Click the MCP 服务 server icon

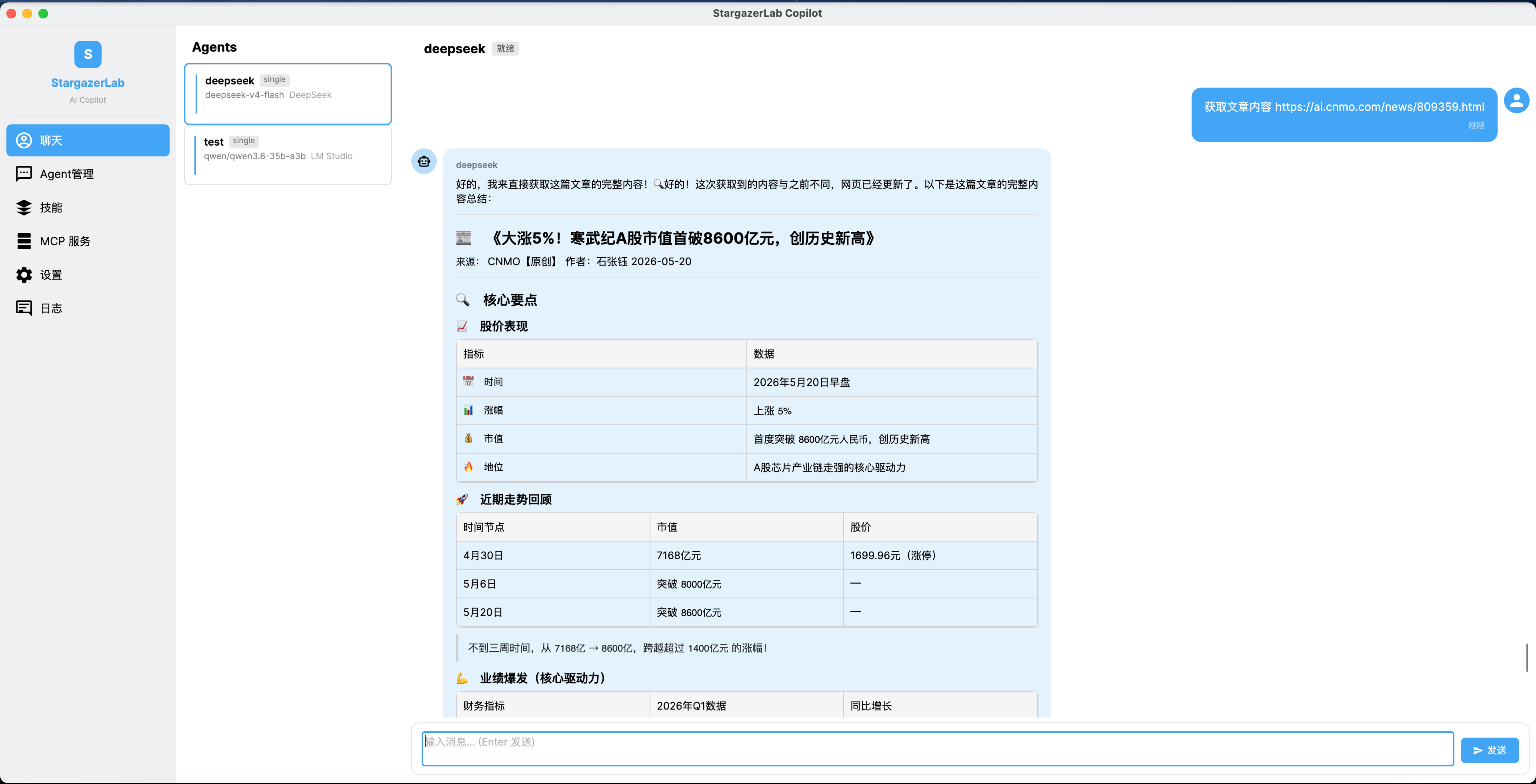pyautogui.click(x=24, y=241)
